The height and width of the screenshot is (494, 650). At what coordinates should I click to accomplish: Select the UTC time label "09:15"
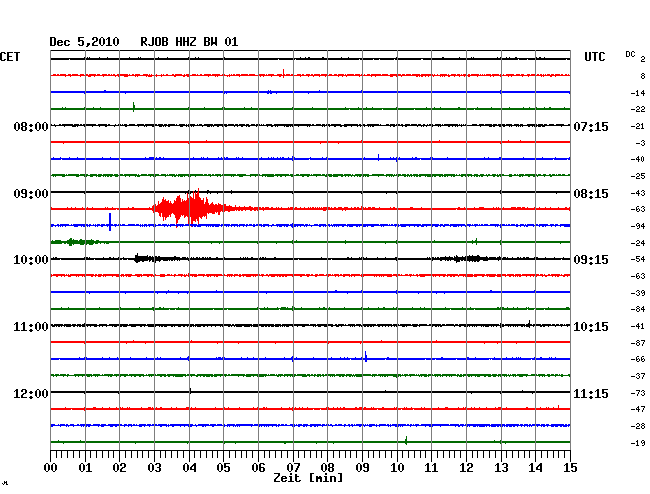tap(591, 260)
